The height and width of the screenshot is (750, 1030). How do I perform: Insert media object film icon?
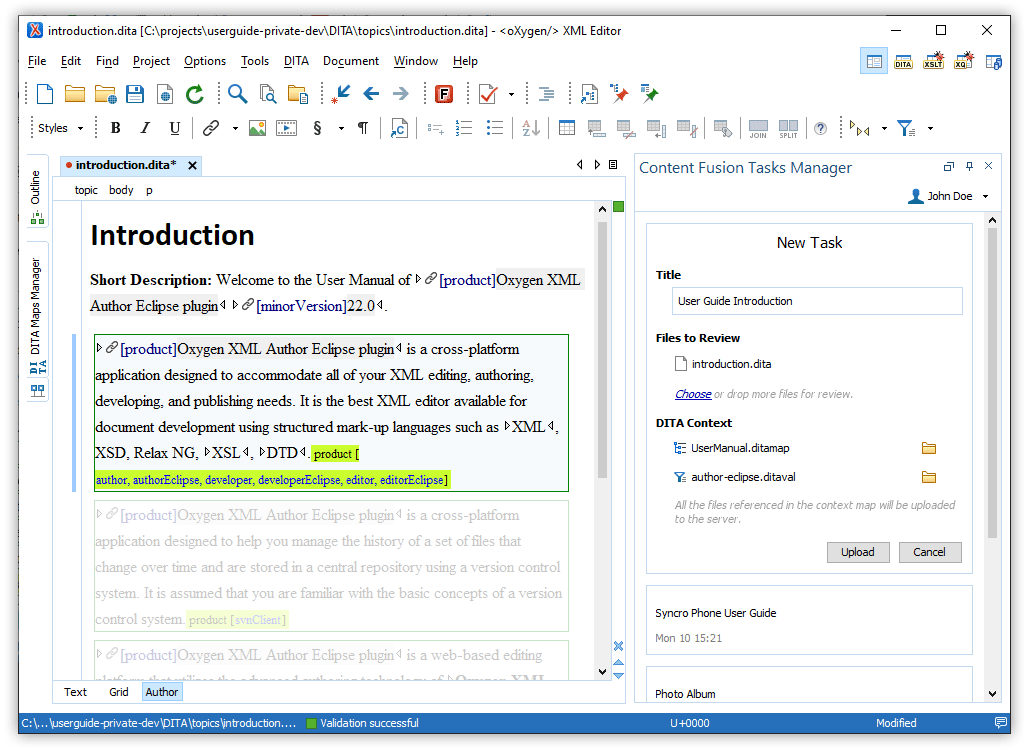(286, 128)
